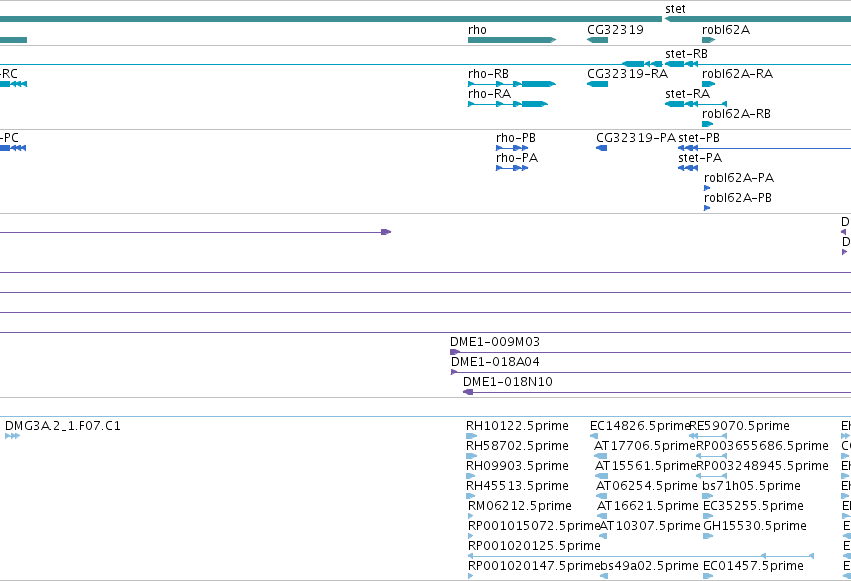Select the rho-RB transcript glyph
The height and width of the screenshot is (581, 851).
[512, 84]
